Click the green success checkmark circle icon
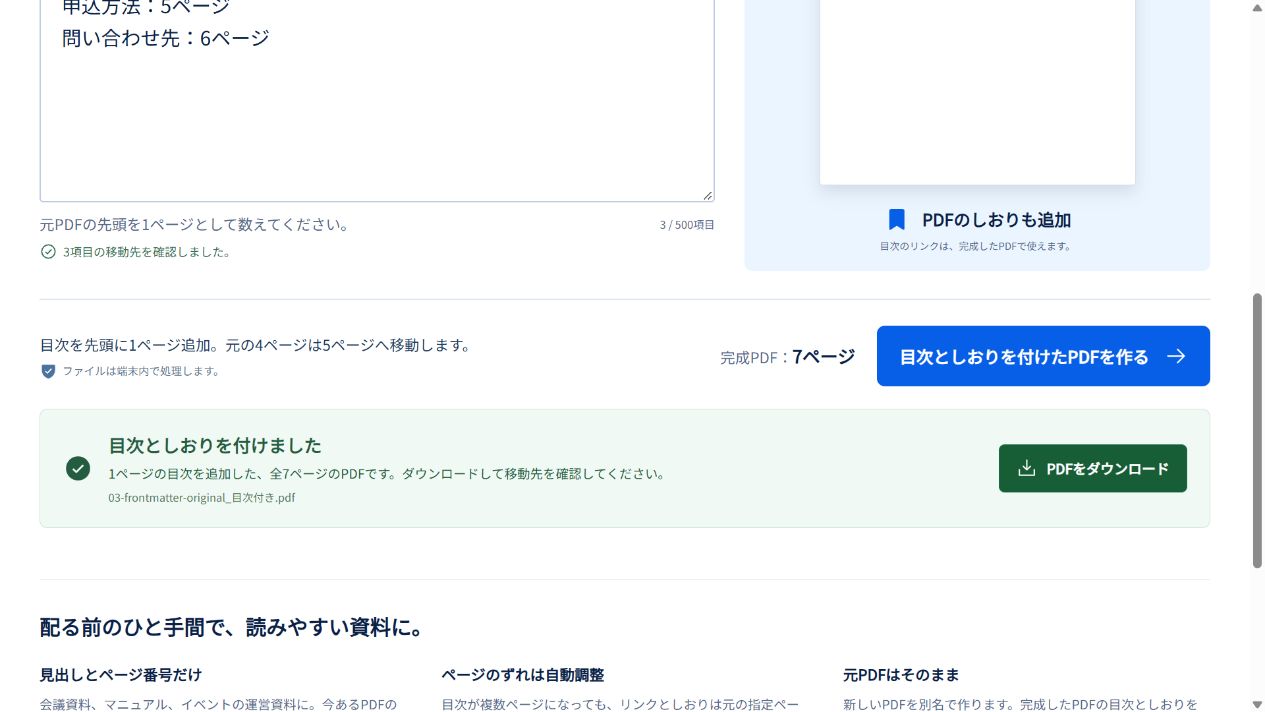Screen dimensions: 1265x712 tap(78, 468)
